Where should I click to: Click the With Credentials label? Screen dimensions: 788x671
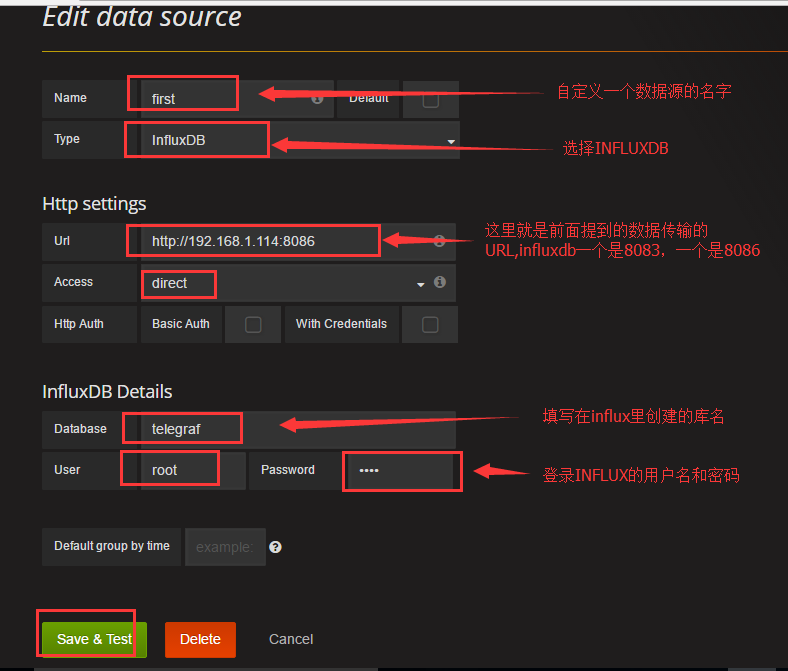click(x=341, y=324)
